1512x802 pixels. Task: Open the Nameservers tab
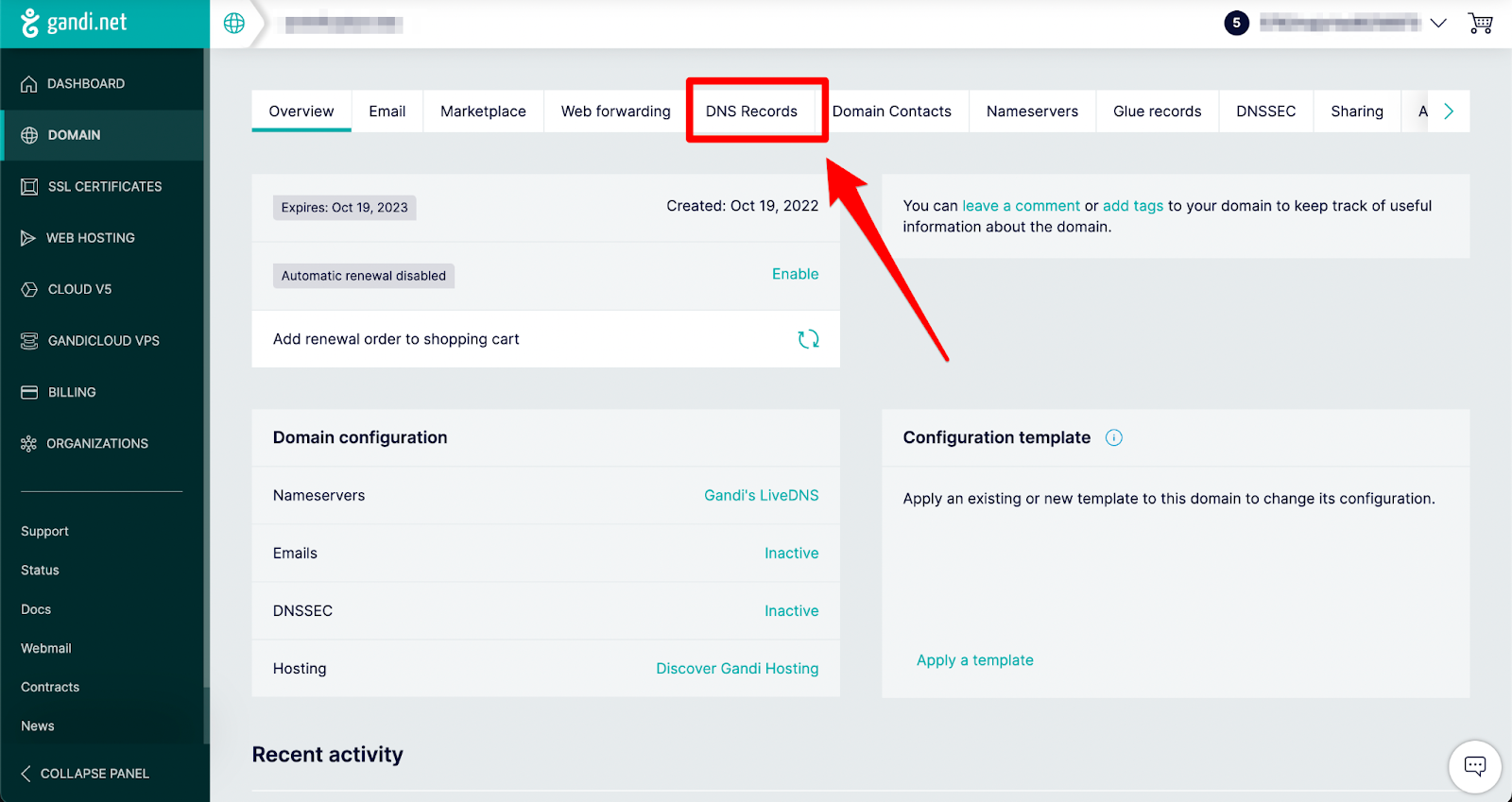coord(1032,111)
